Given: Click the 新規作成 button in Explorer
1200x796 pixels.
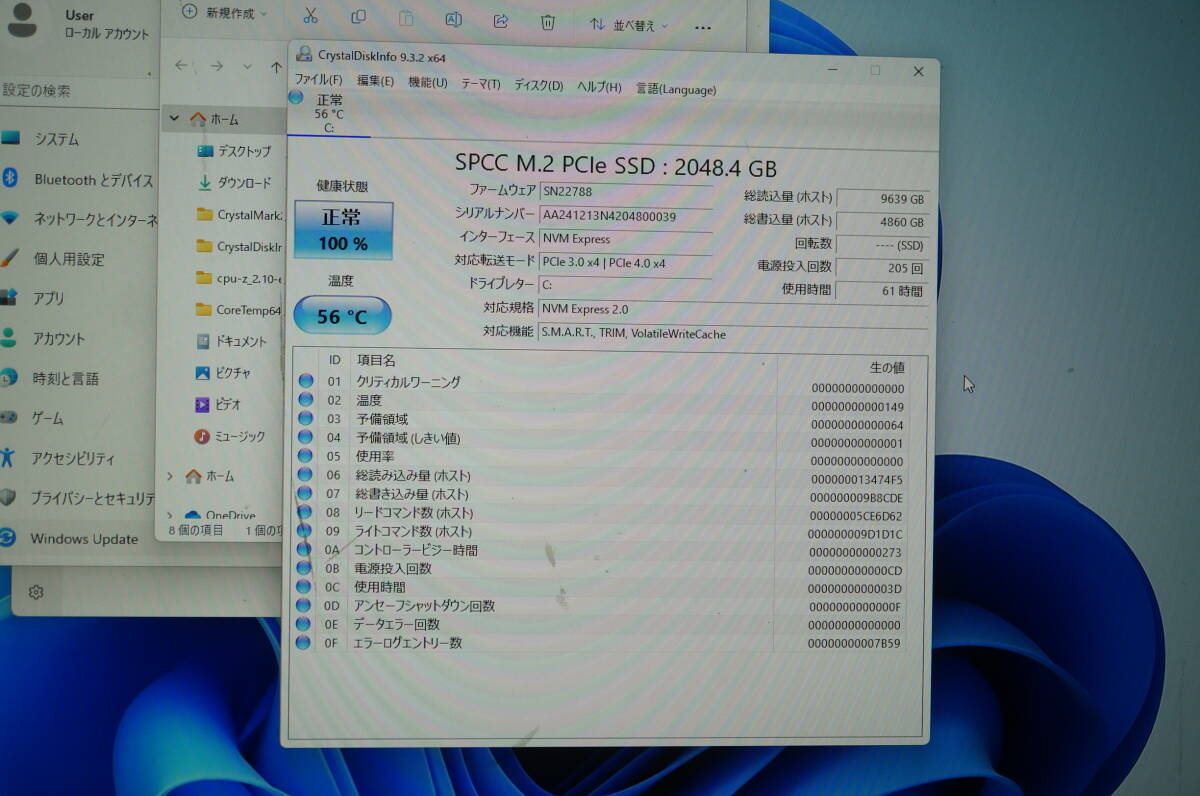Looking at the screenshot, I should point(225,13).
